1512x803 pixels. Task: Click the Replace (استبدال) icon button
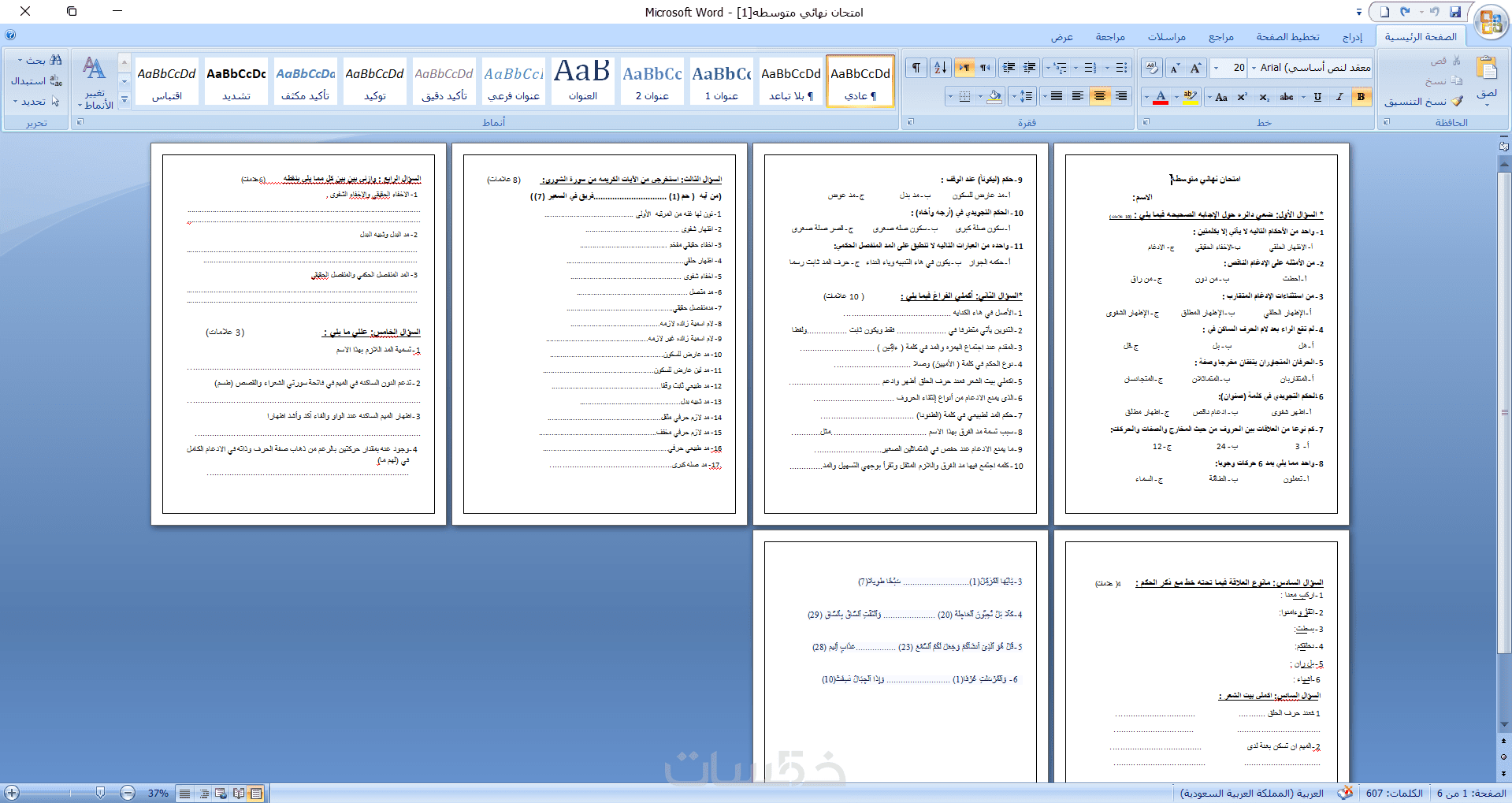click(36, 81)
